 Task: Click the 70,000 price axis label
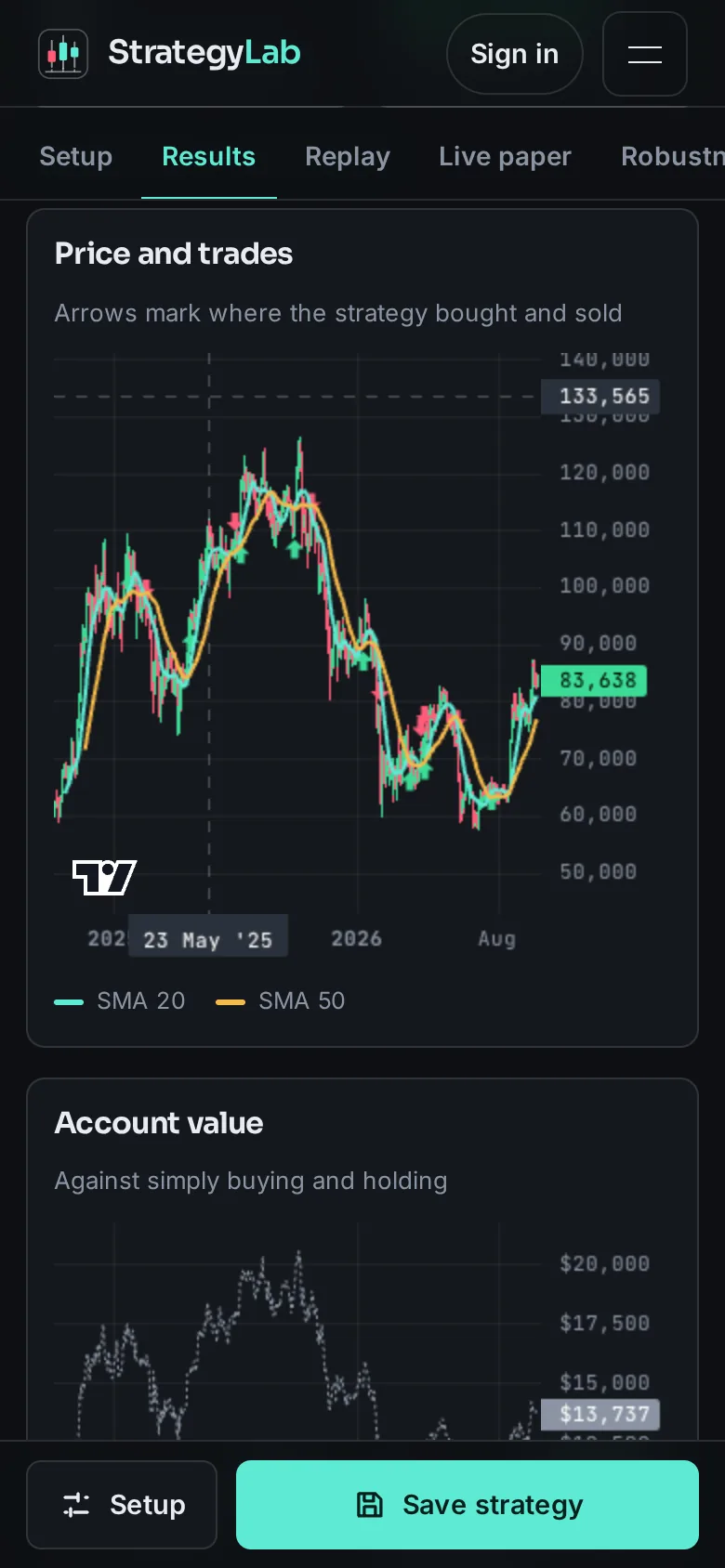click(x=599, y=758)
